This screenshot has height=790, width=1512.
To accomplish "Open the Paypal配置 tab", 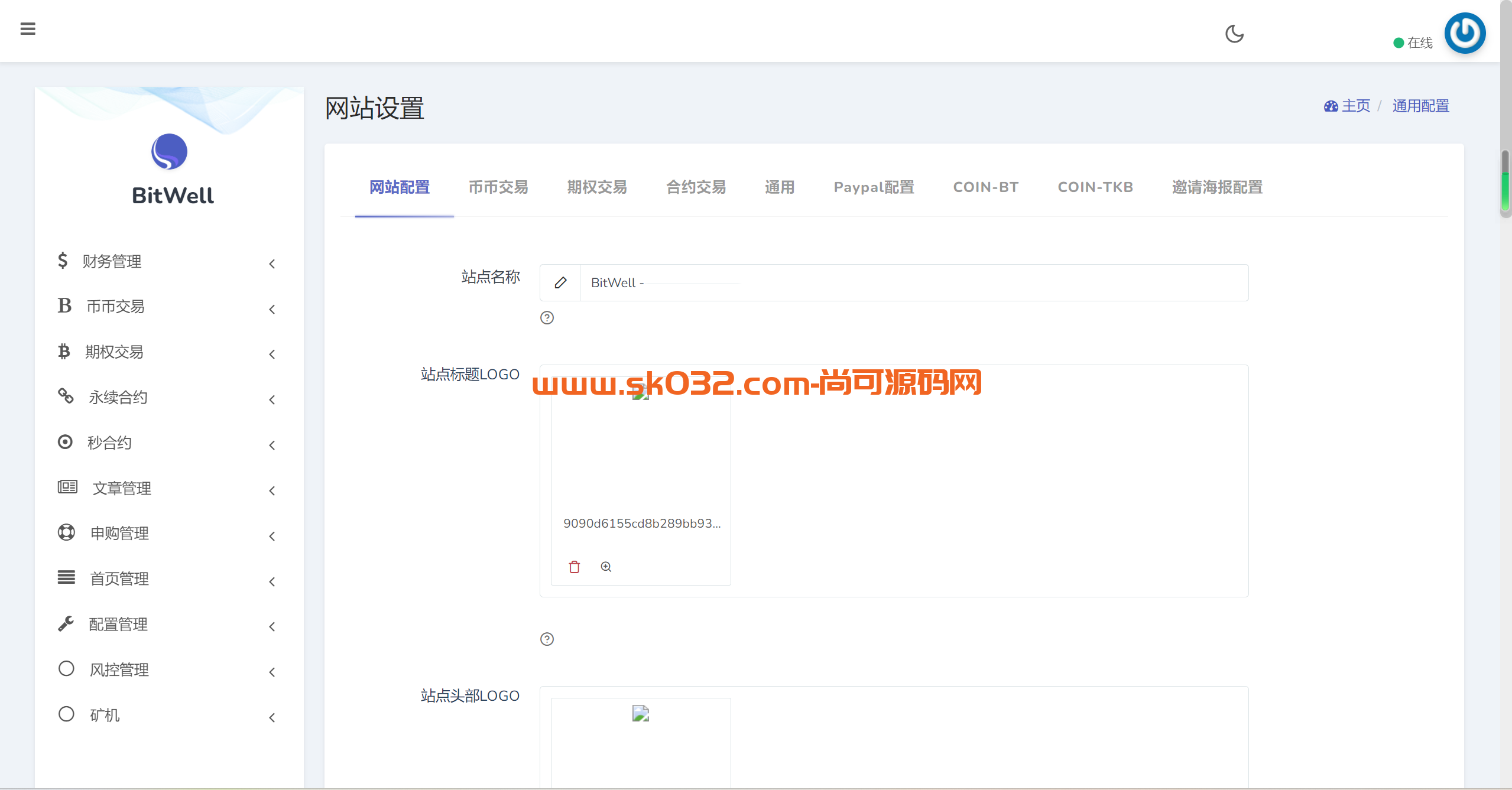I will point(874,187).
